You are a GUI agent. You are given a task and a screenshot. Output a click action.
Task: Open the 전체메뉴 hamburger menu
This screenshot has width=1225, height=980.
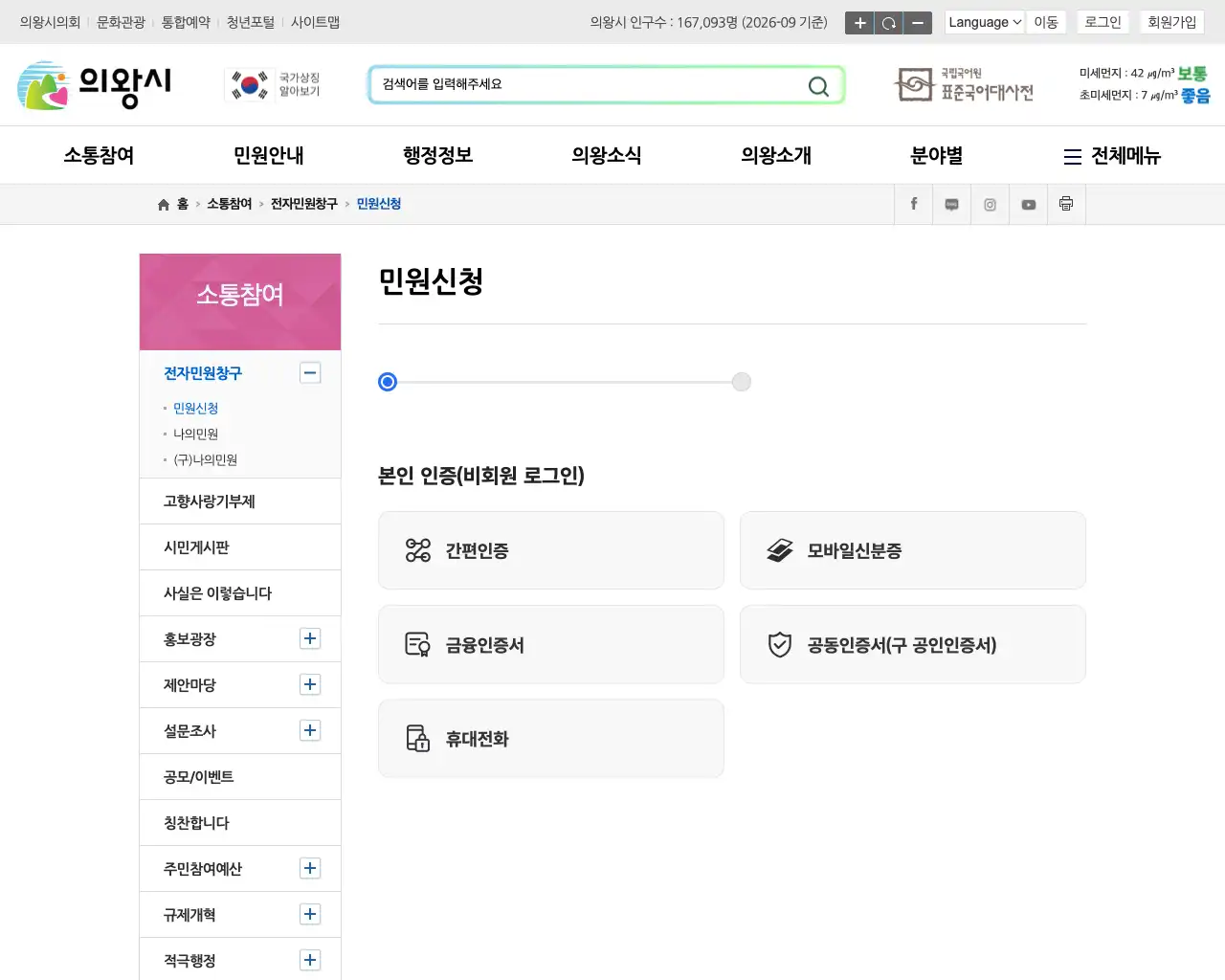[1112, 156]
